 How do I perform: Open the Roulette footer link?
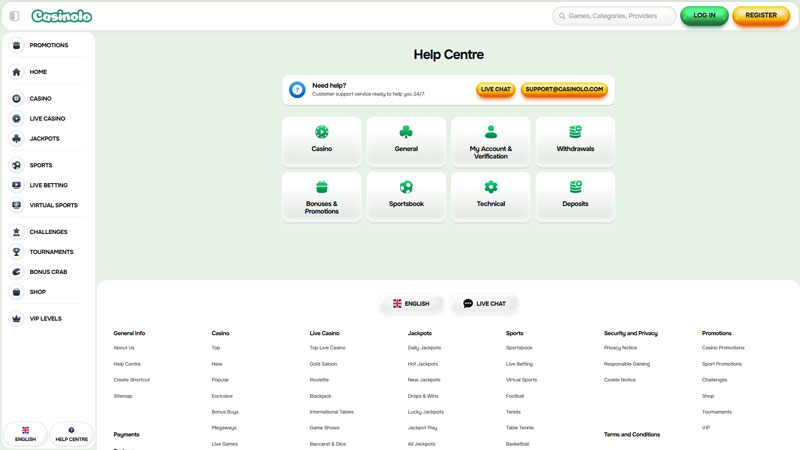pos(319,380)
